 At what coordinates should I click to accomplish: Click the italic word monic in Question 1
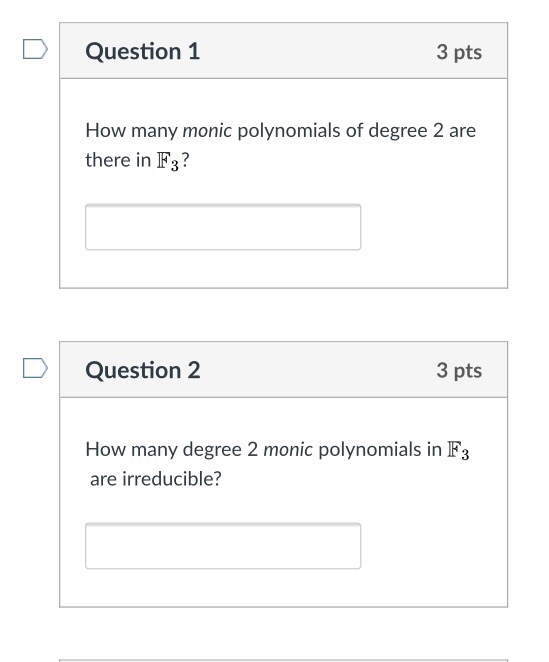tap(207, 130)
